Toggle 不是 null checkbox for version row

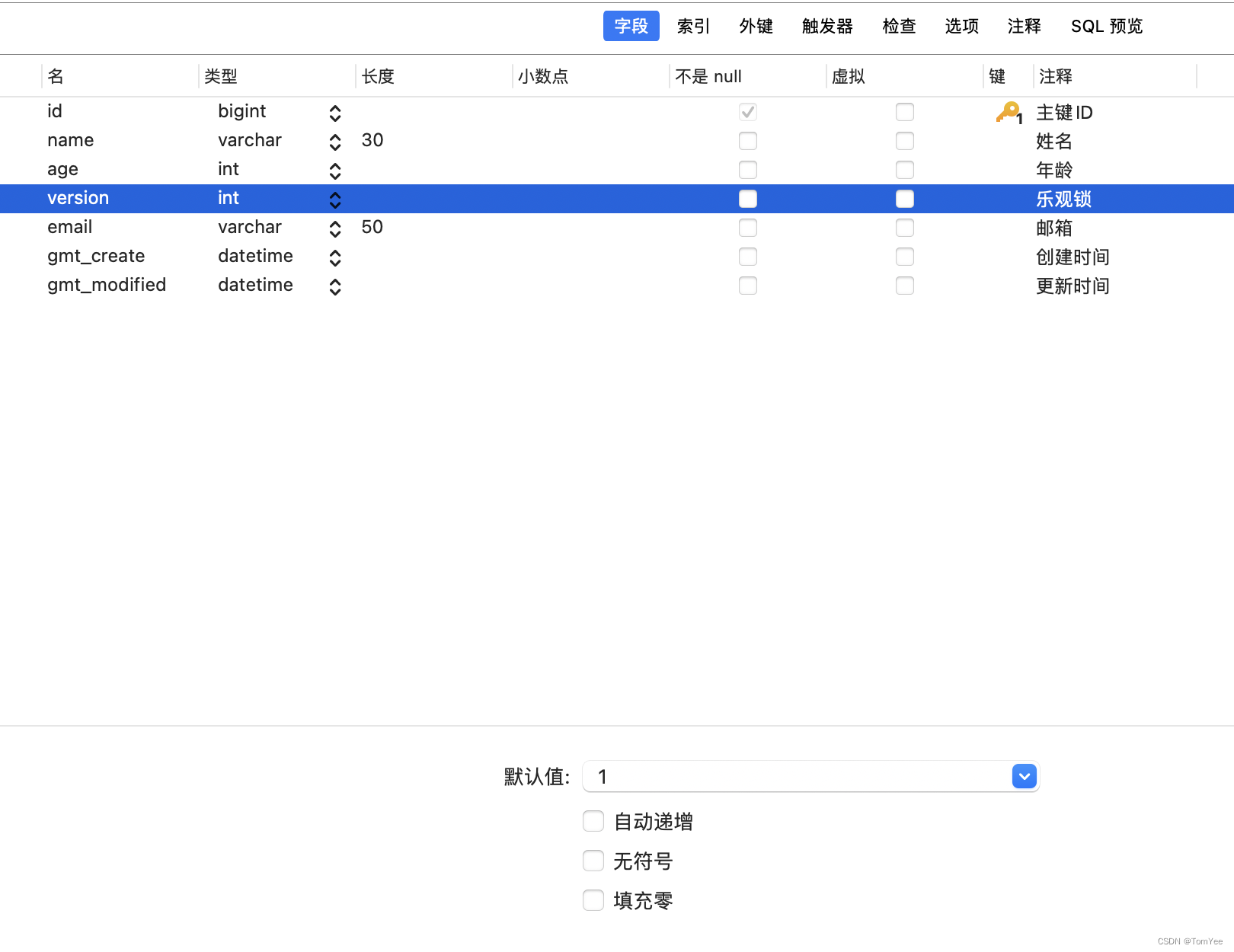click(748, 199)
